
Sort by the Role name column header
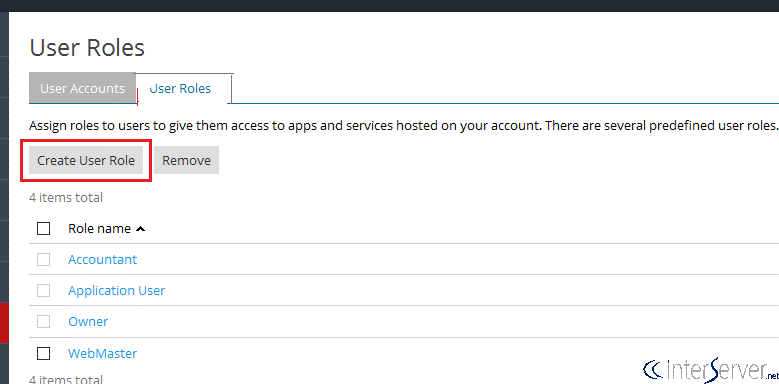pyautogui.click(x=106, y=229)
